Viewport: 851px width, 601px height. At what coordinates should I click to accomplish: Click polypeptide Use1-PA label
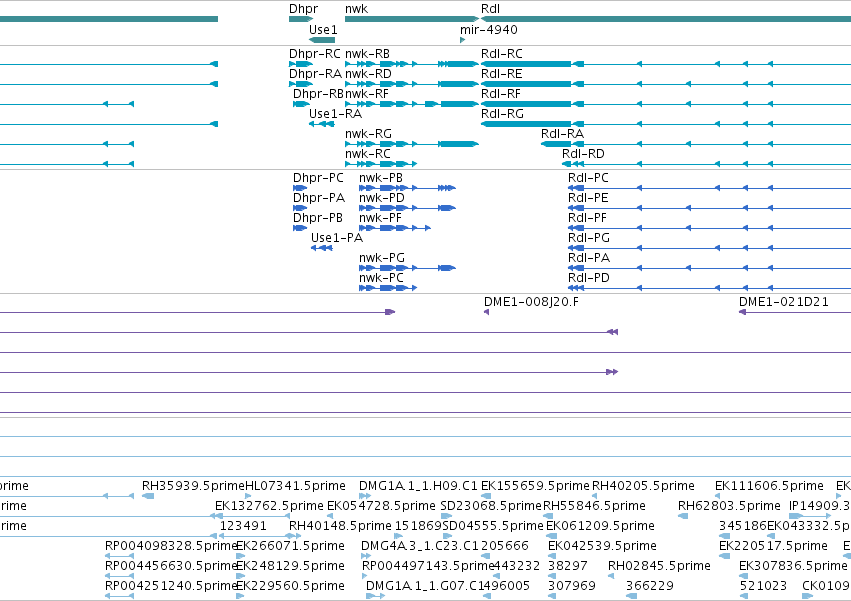pos(337,238)
